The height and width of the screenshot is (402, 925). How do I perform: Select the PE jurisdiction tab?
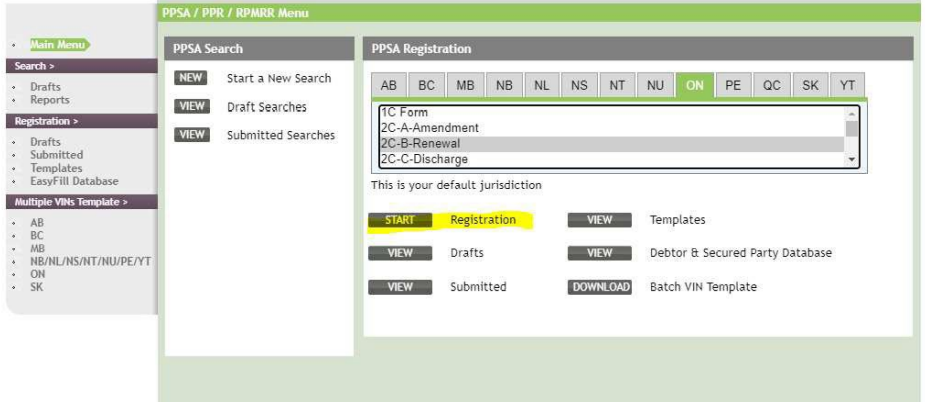[733, 86]
